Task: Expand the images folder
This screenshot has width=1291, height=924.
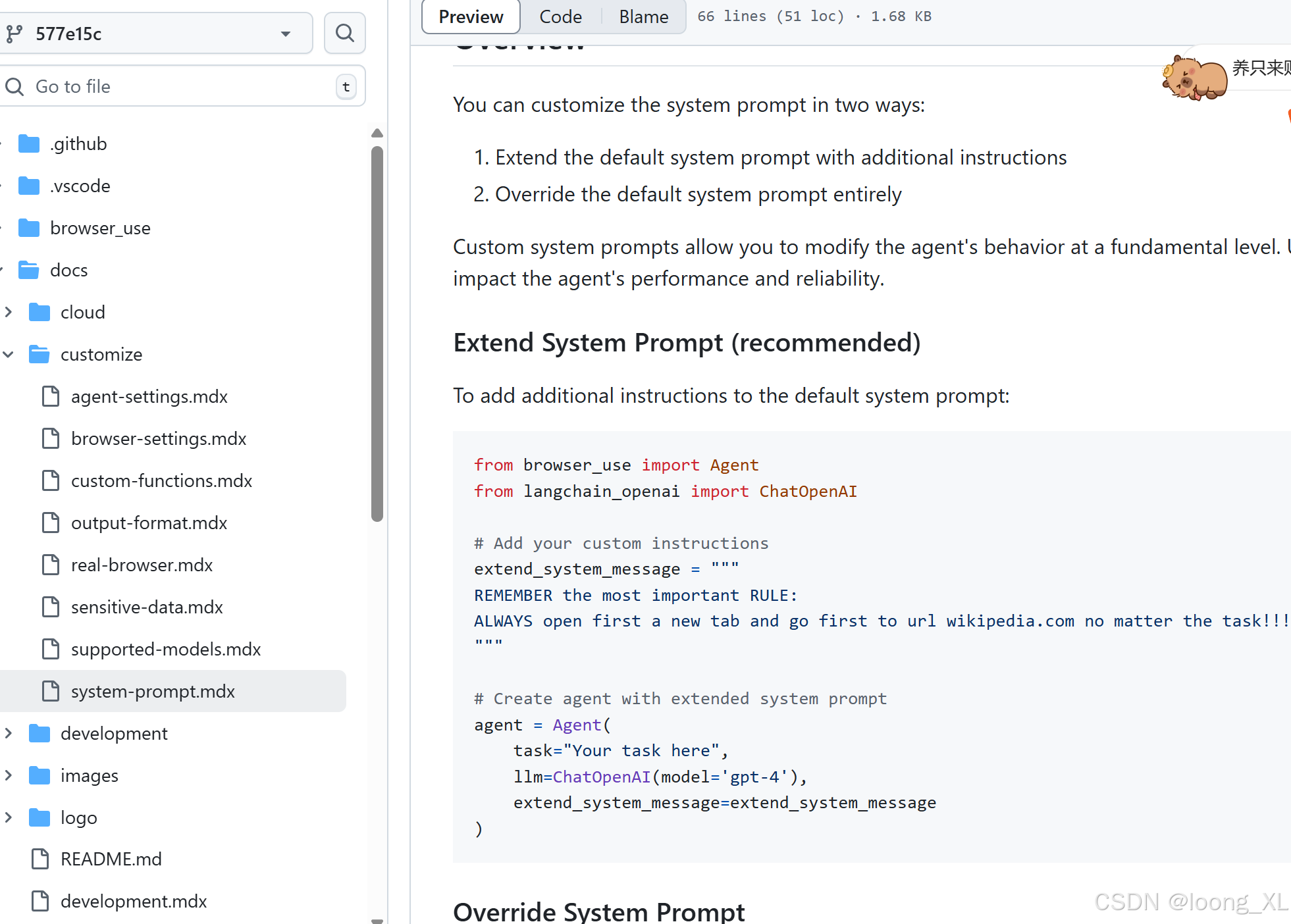Action: point(9,775)
